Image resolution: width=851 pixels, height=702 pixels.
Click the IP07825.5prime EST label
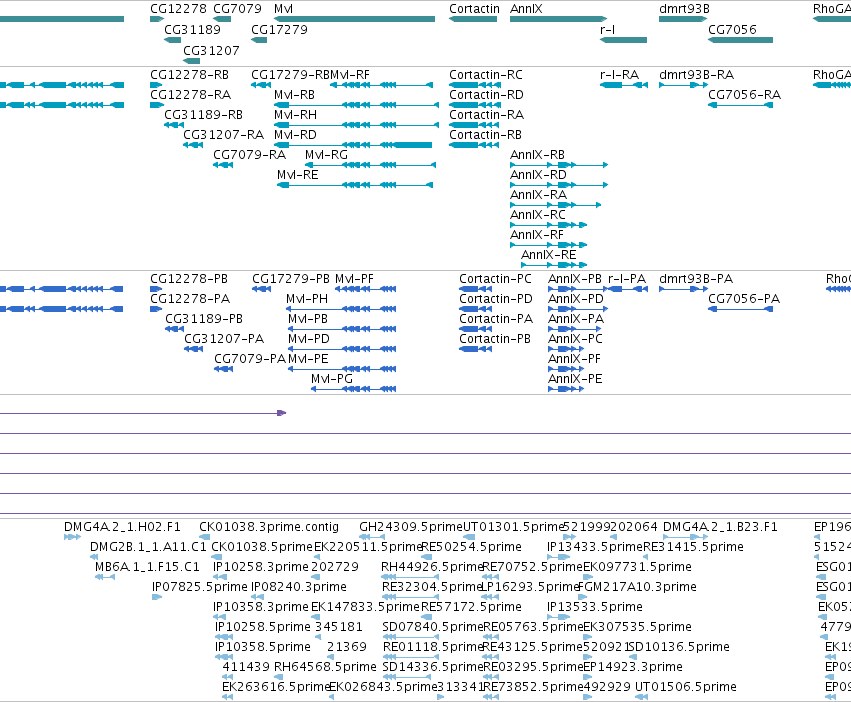(200, 587)
